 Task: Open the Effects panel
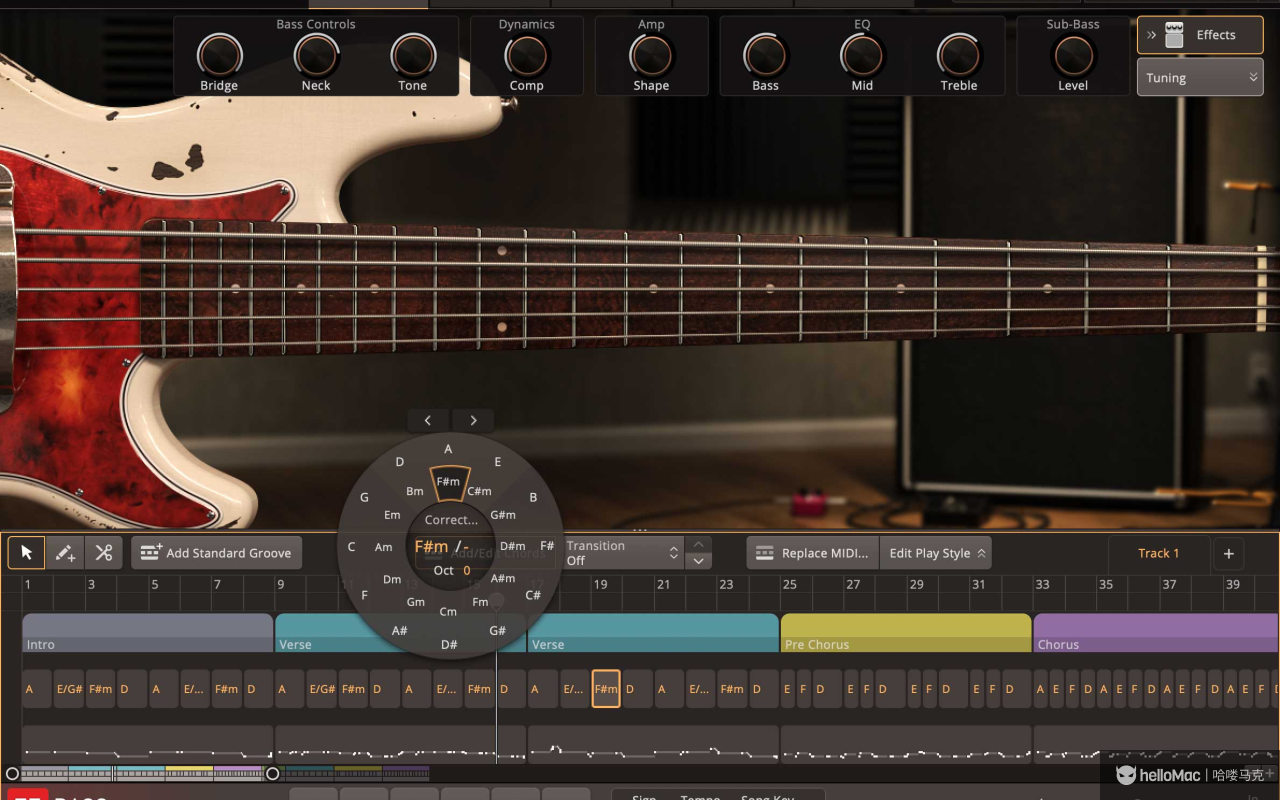click(x=1200, y=35)
